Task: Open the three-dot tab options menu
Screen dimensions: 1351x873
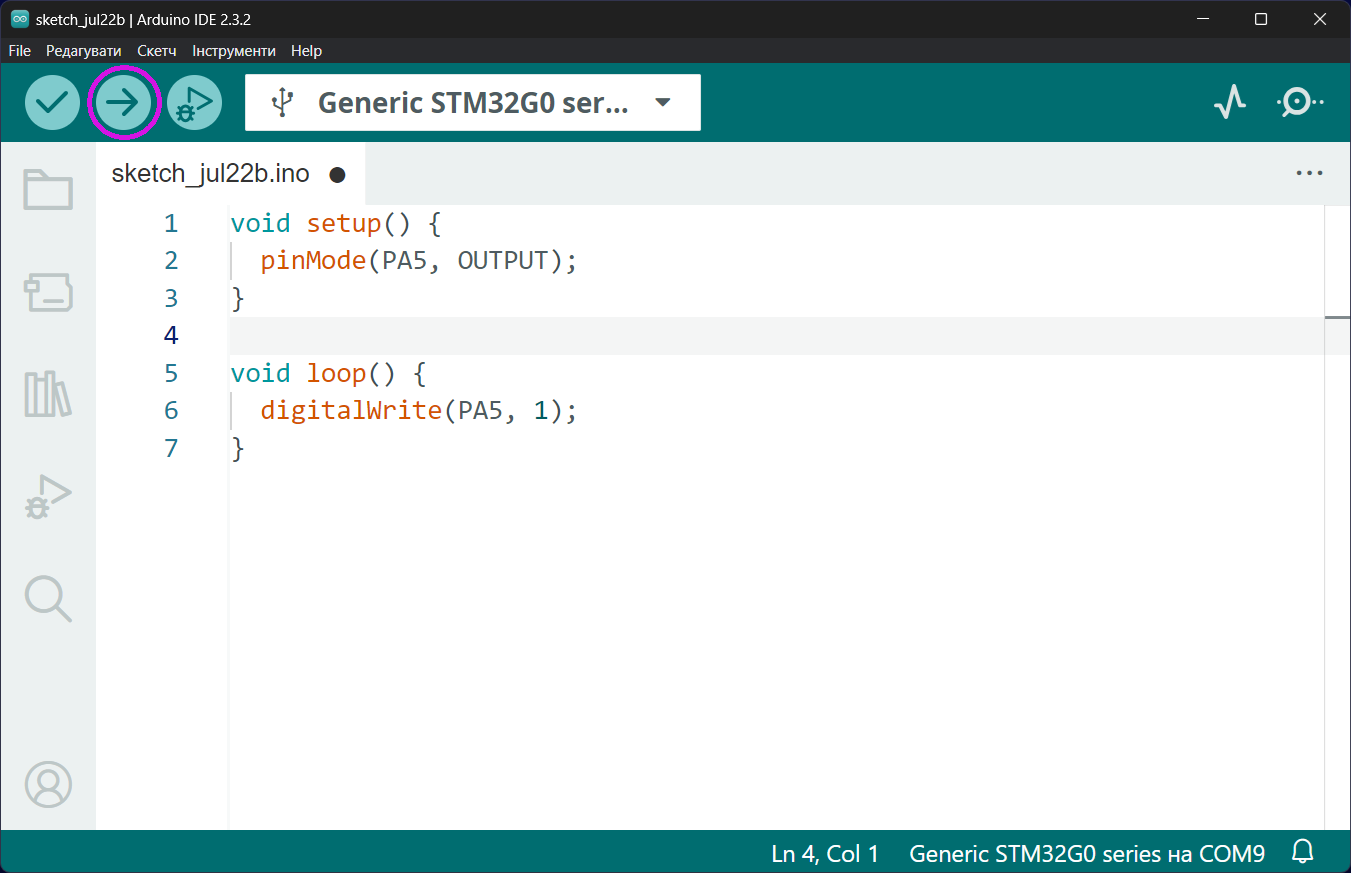Action: 1309,173
